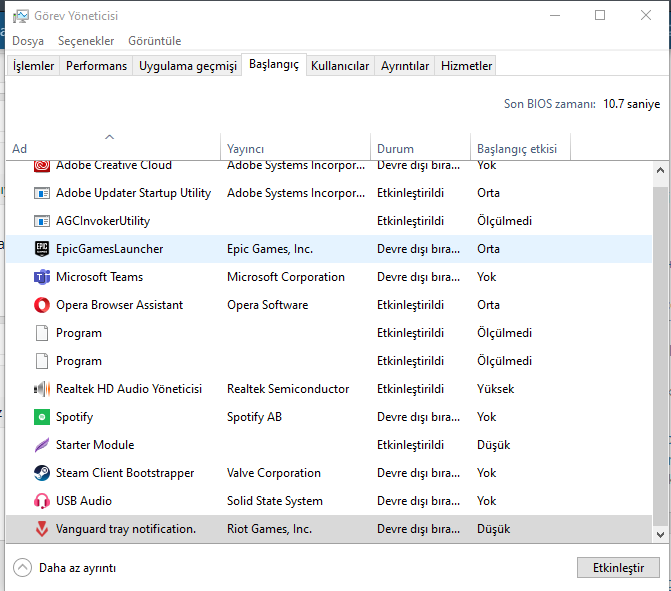Open the Dosya menu

[x=28, y=41]
